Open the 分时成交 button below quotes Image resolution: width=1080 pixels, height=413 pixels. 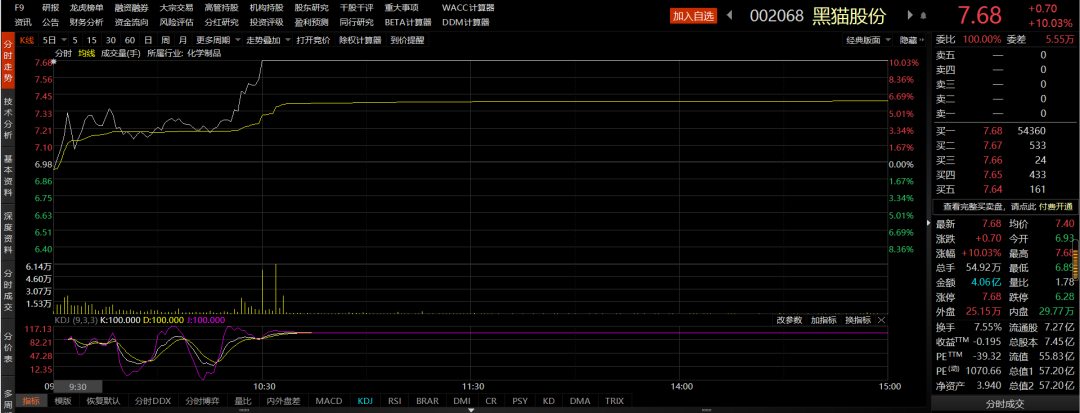1005,404
